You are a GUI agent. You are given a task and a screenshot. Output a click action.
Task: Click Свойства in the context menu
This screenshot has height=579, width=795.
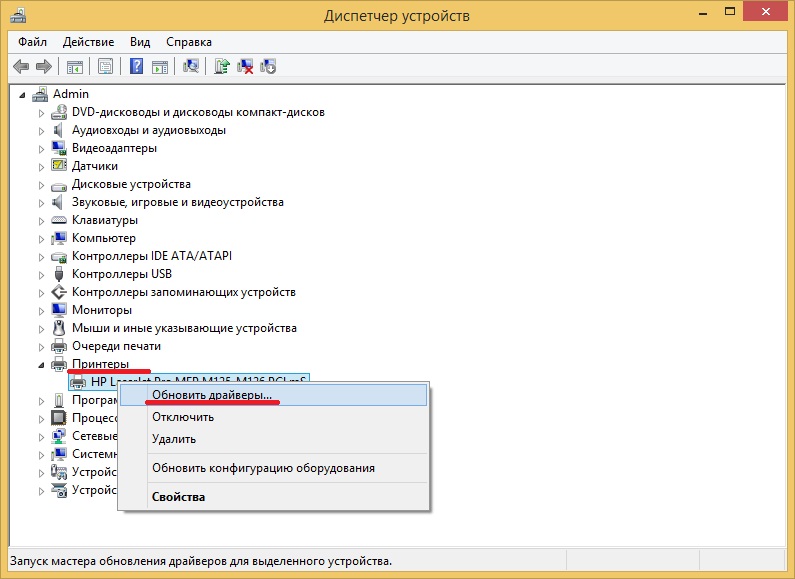(178, 497)
